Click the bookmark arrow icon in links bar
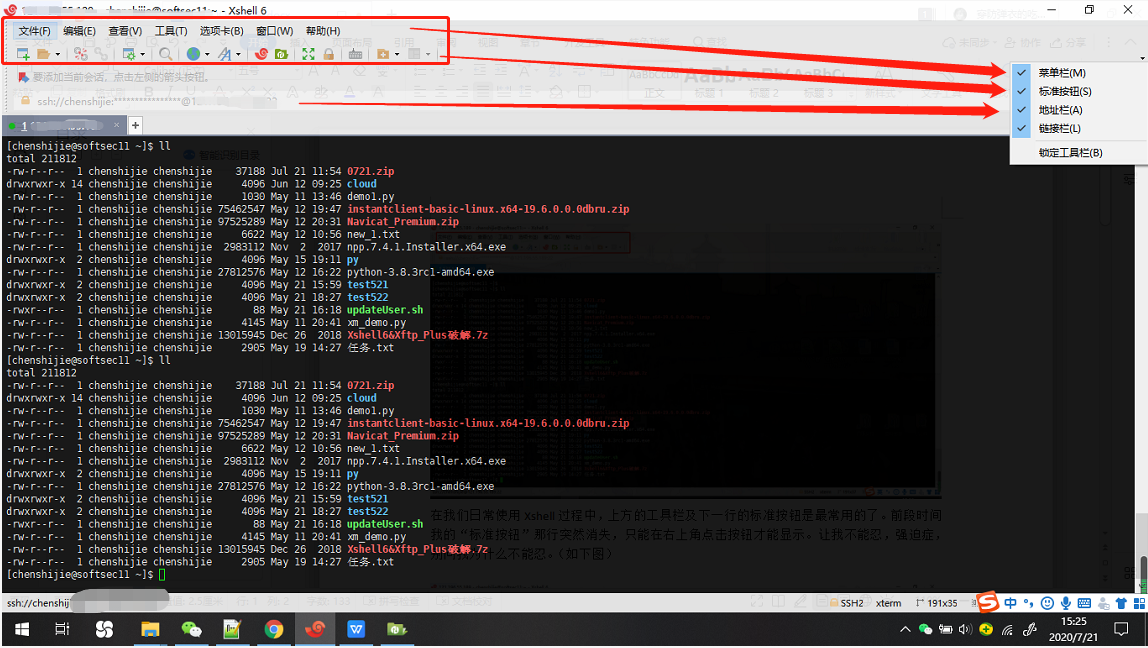The width and height of the screenshot is (1148, 648). tap(23, 77)
